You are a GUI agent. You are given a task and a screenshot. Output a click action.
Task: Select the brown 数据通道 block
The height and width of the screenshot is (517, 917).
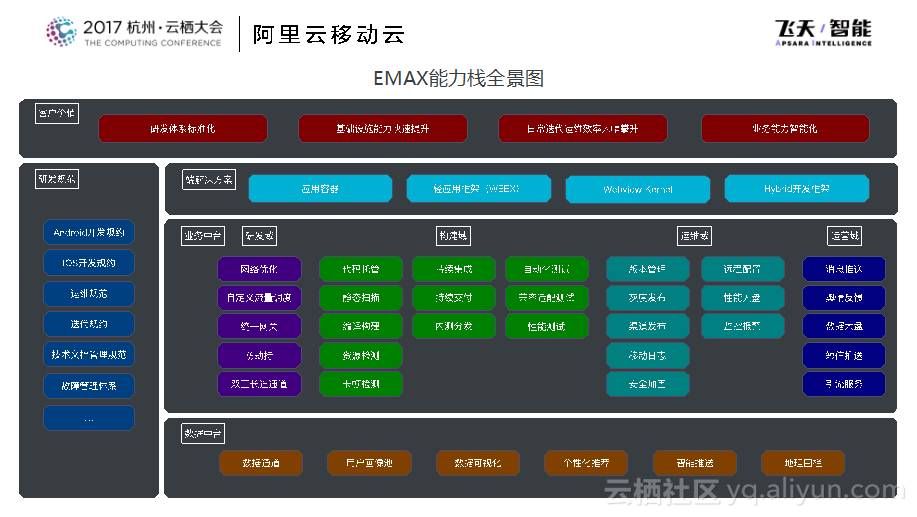pyautogui.click(x=261, y=463)
